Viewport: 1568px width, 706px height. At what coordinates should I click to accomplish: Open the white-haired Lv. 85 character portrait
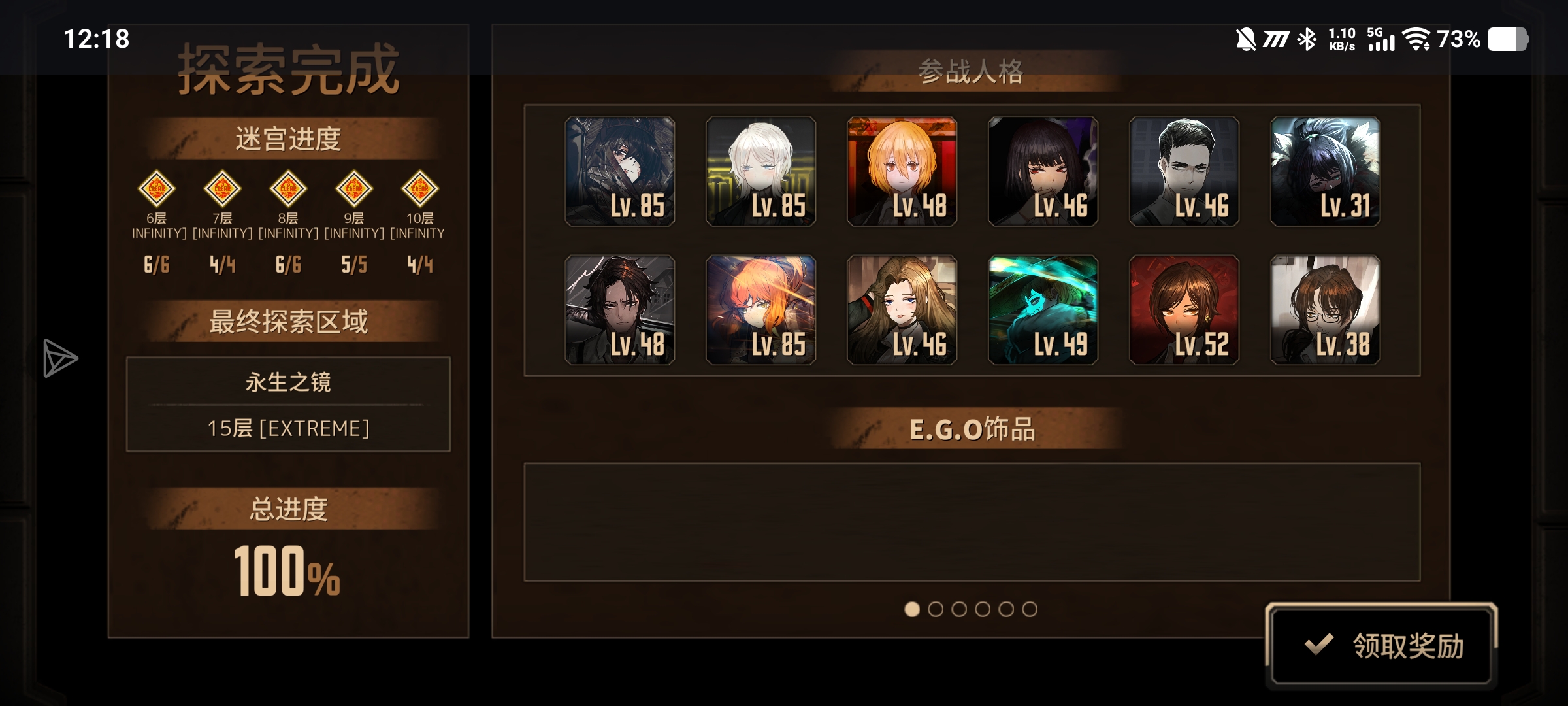pos(761,172)
